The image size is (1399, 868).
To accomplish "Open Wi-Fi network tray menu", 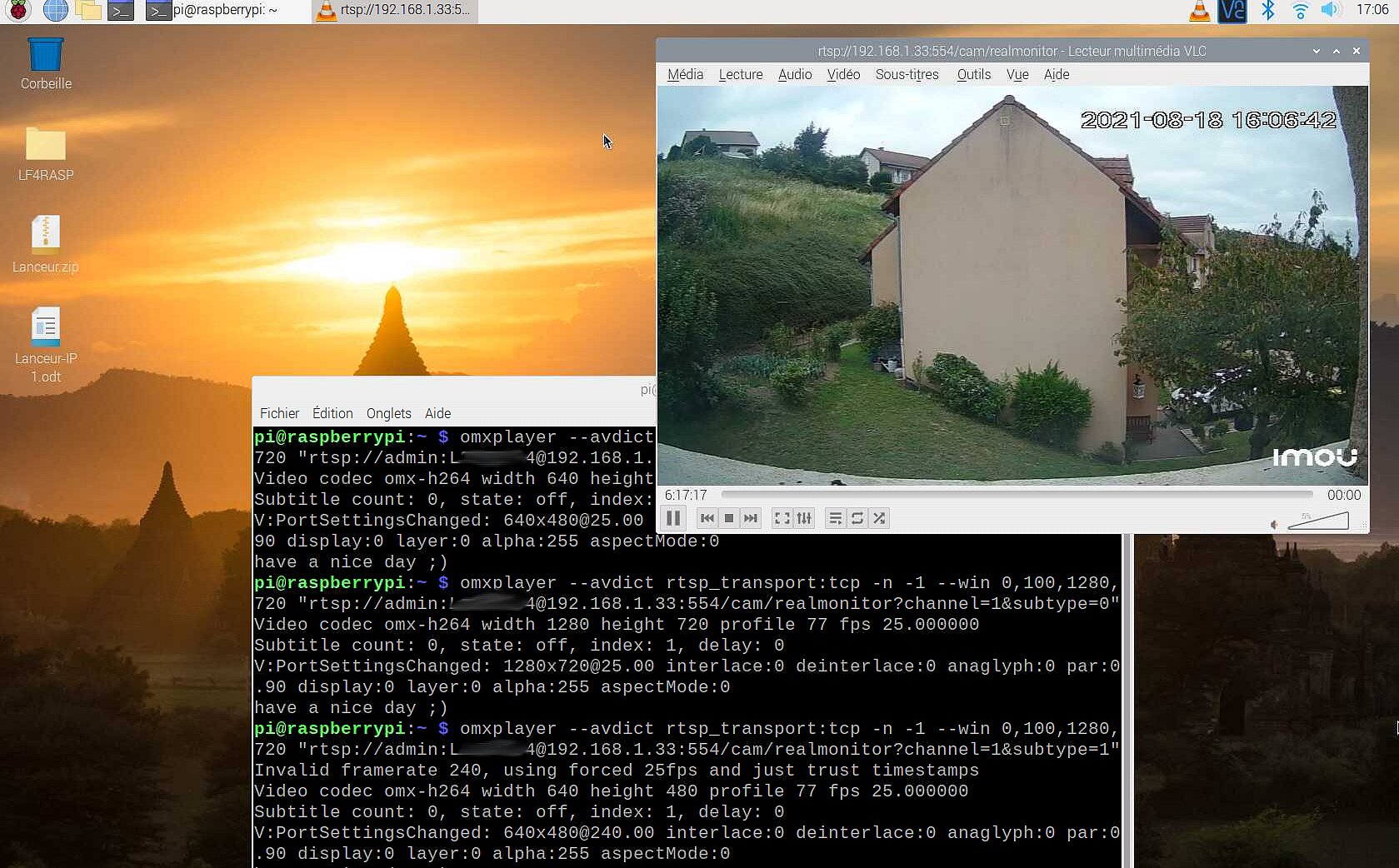I will [1300, 11].
